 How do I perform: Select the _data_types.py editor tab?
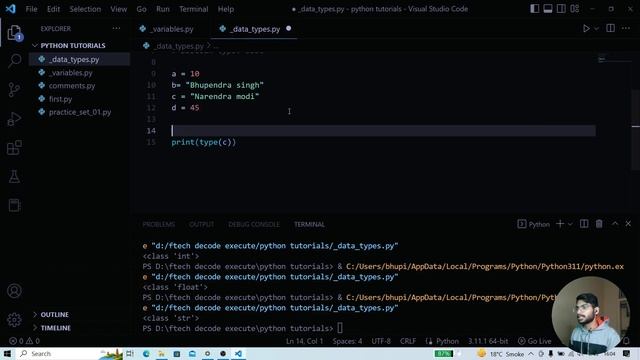[x=255, y=29]
